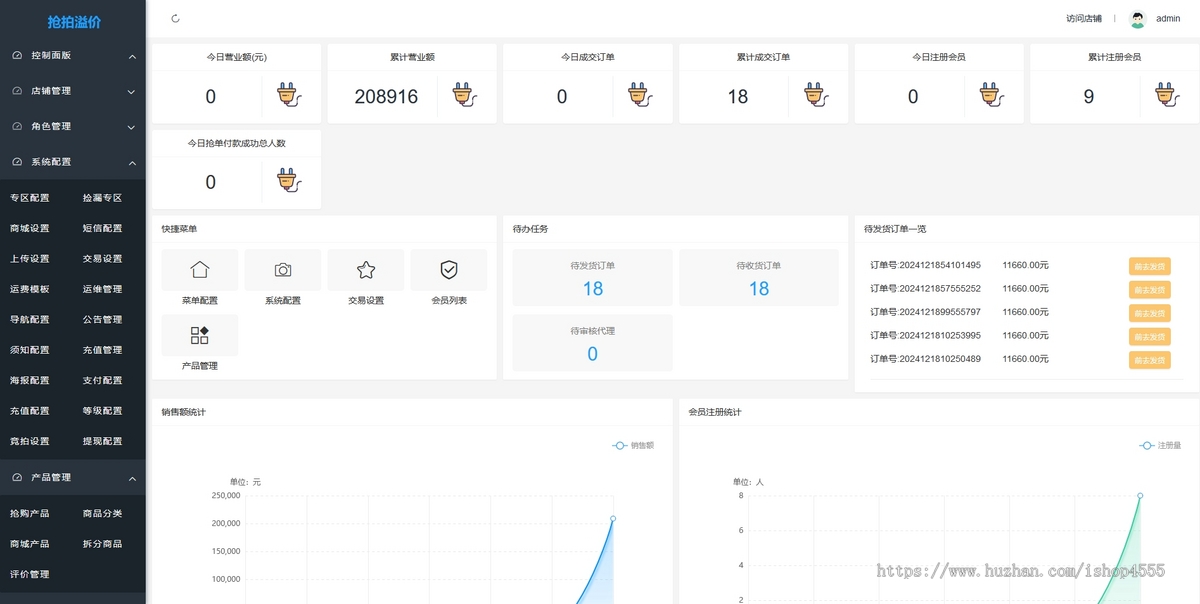
Task: Open the 待发货订单 task card
Action: 593,278
